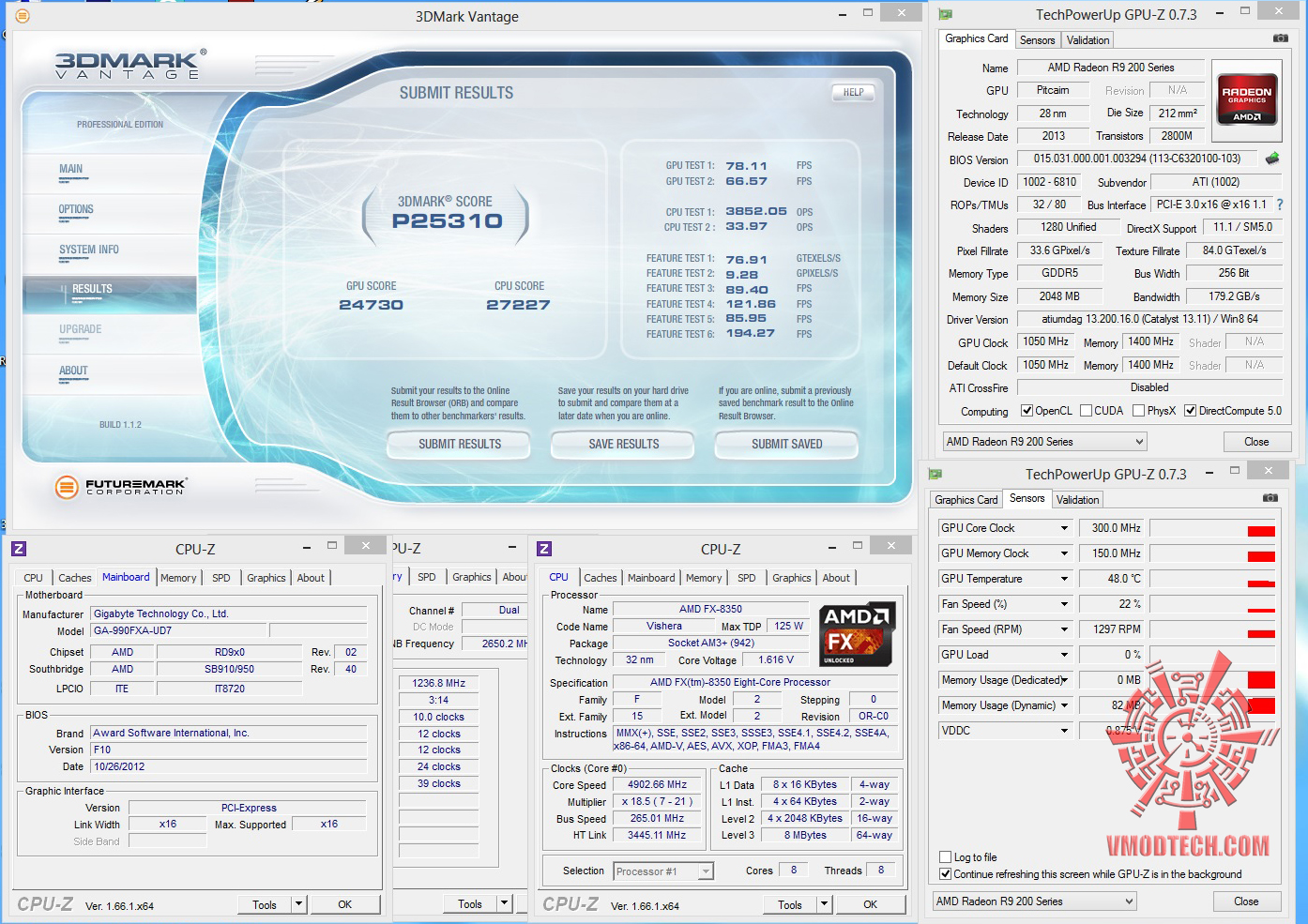This screenshot has height=924, width=1308.
Task: Click the GPU-Z Graphics Card window title icon
Action: click(945, 14)
